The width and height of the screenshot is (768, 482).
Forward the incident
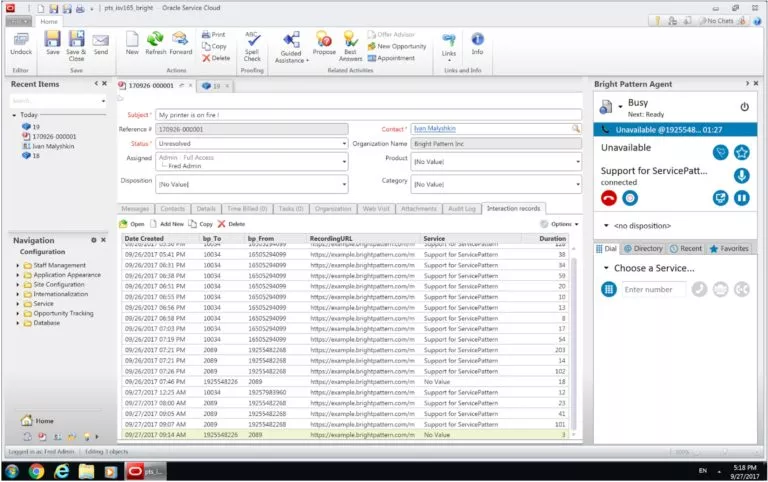(180, 44)
